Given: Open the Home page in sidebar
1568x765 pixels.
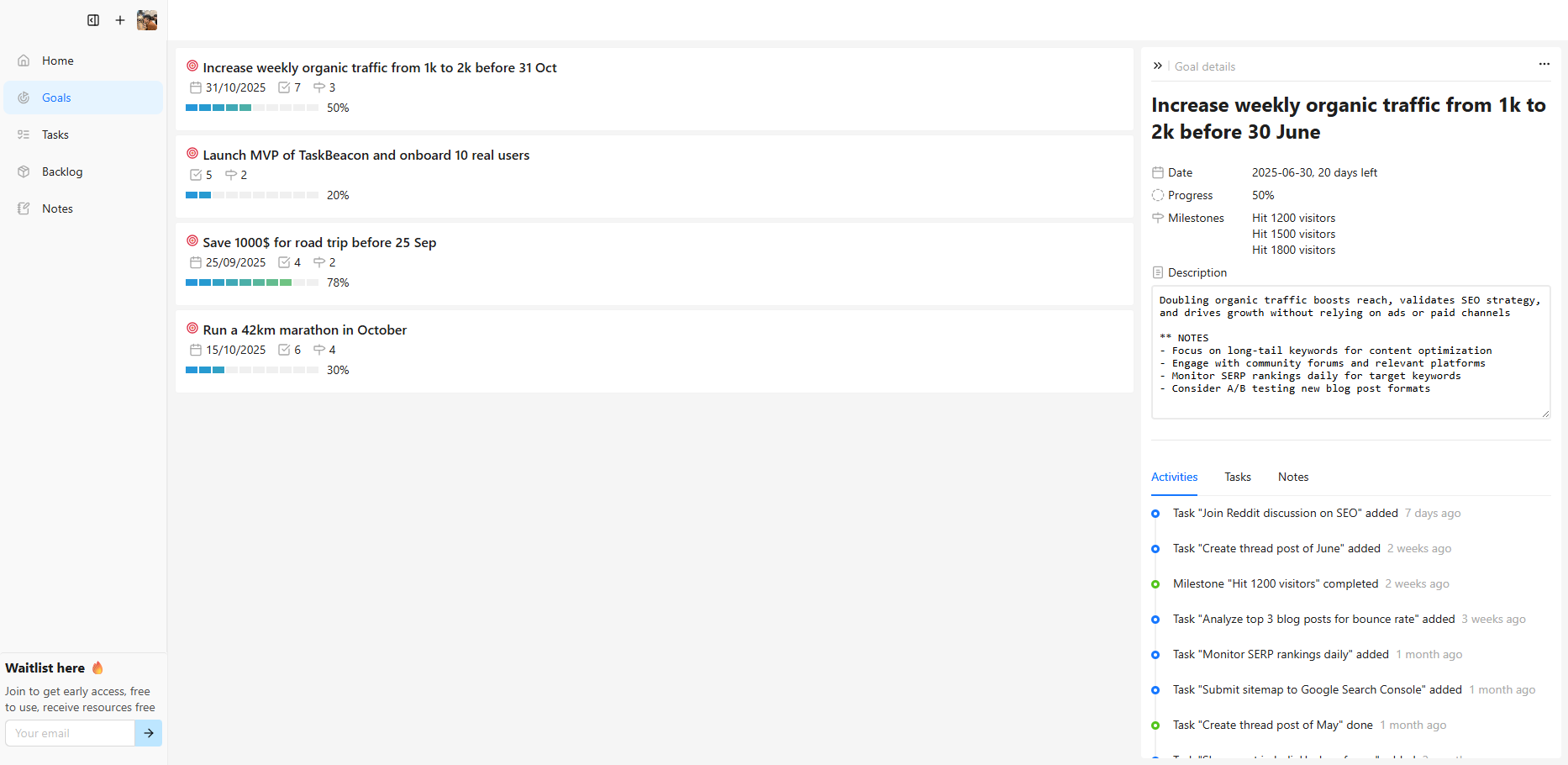Looking at the screenshot, I should (58, 61).
